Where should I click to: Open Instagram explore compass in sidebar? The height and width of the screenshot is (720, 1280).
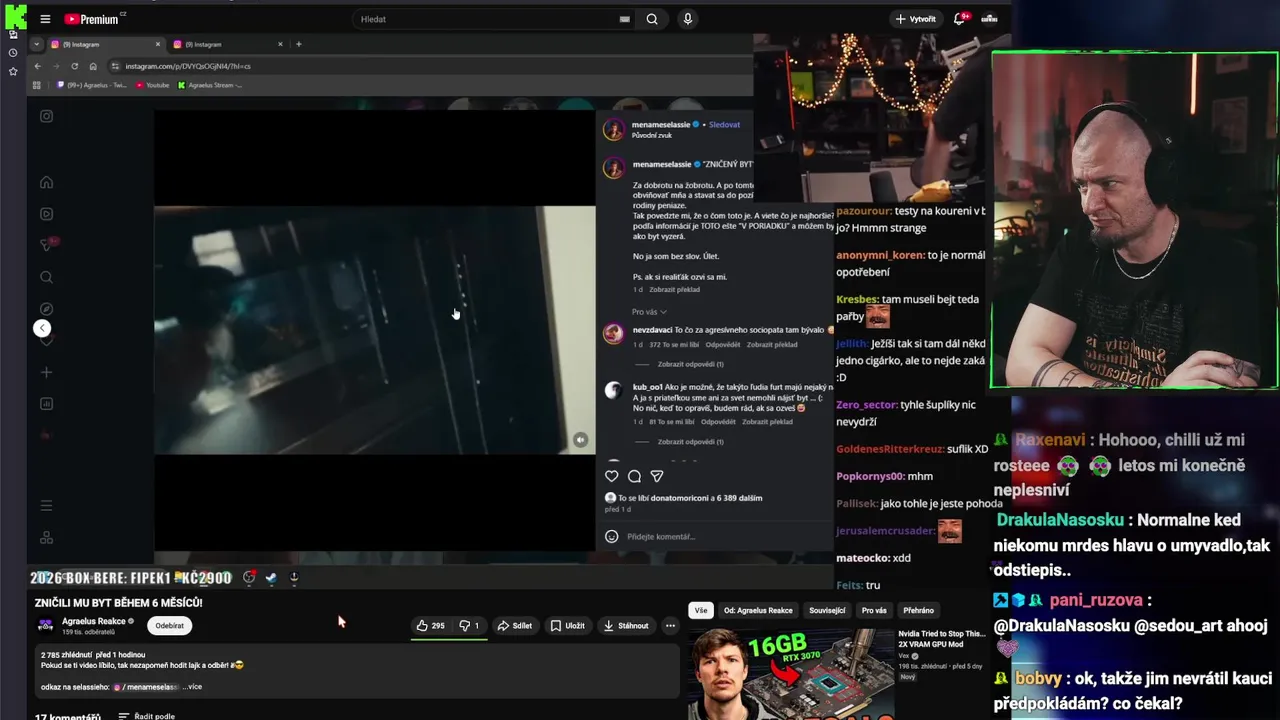46,309
